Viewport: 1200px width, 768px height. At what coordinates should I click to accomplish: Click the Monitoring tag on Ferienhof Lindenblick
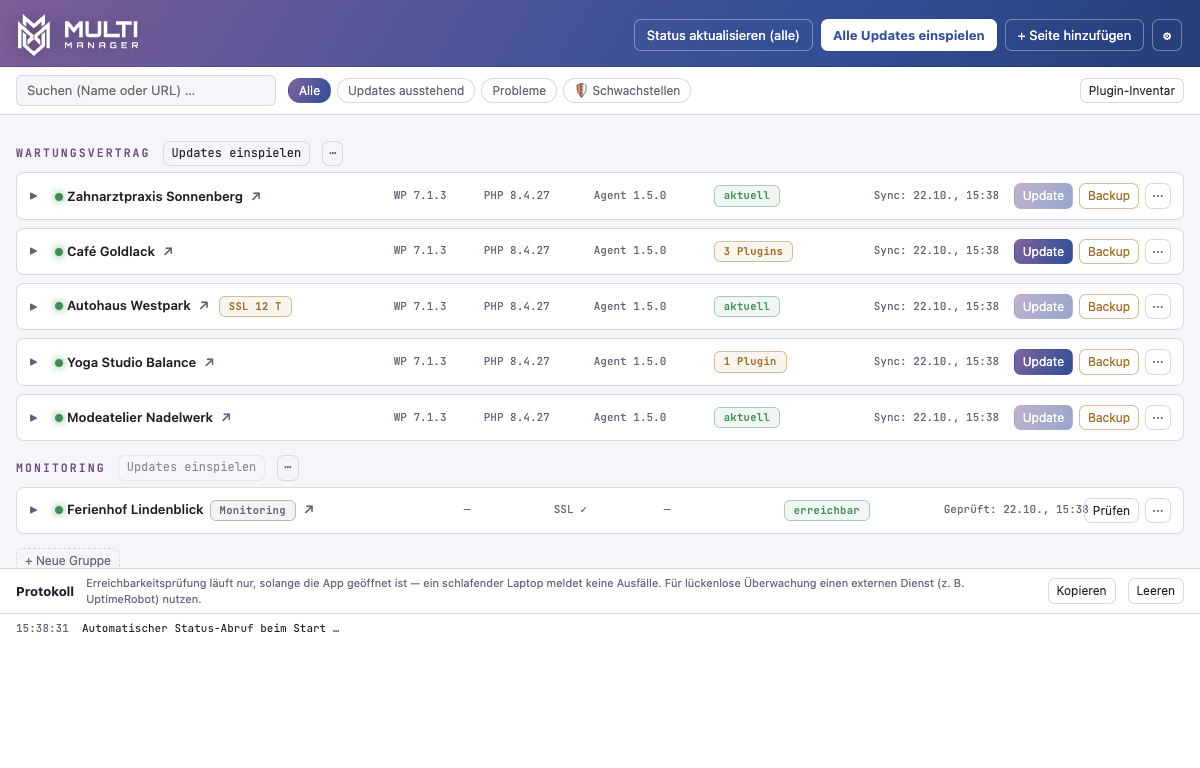pos(252,510)
